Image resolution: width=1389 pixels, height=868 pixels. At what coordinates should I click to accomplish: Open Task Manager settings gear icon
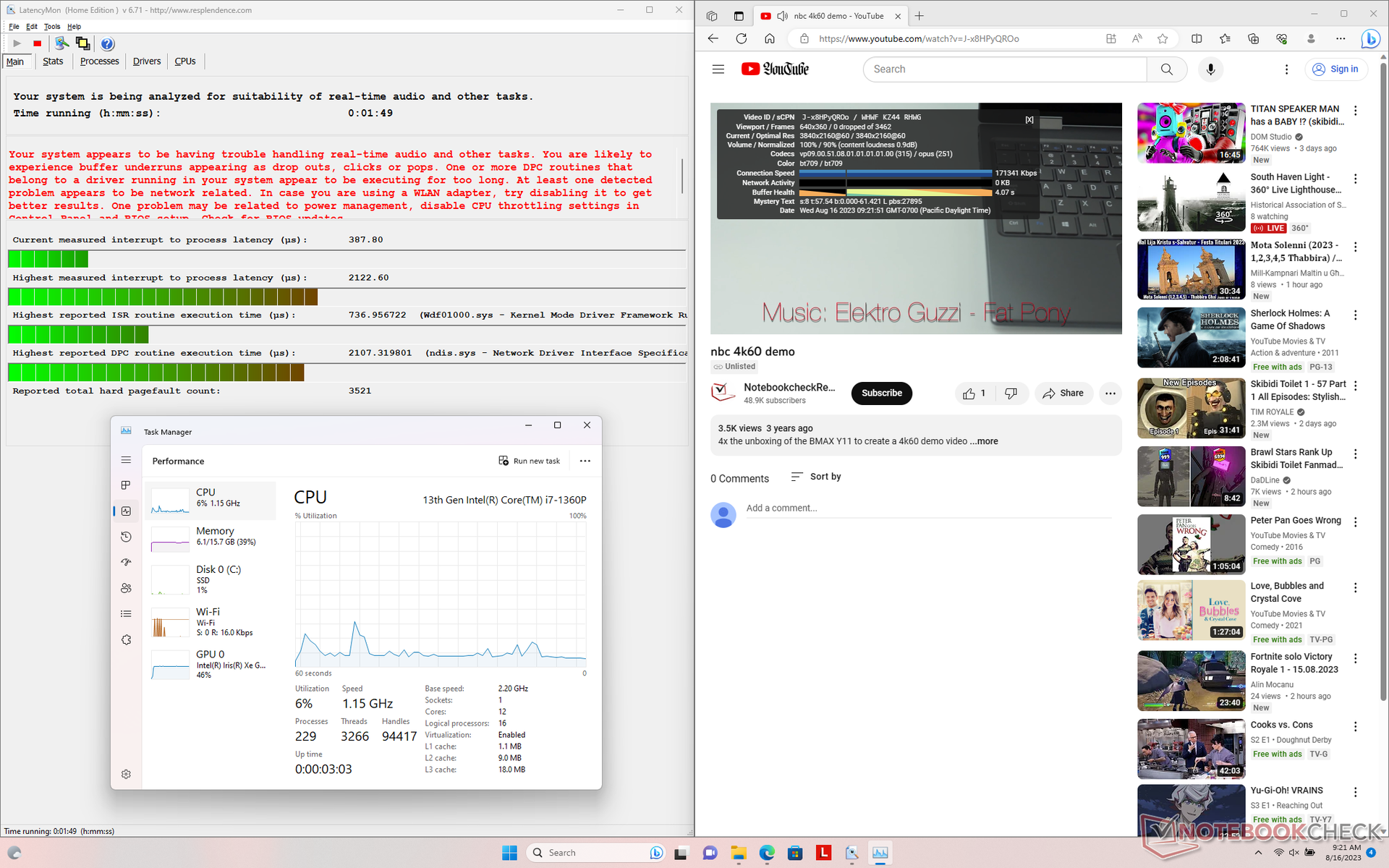pyautogui.click(x=126, y=774)
